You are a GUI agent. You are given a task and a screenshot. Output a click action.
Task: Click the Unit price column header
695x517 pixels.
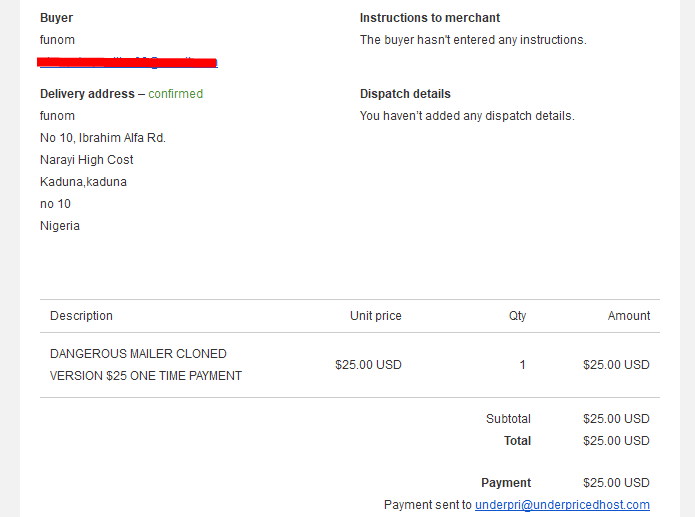(376, 316)
